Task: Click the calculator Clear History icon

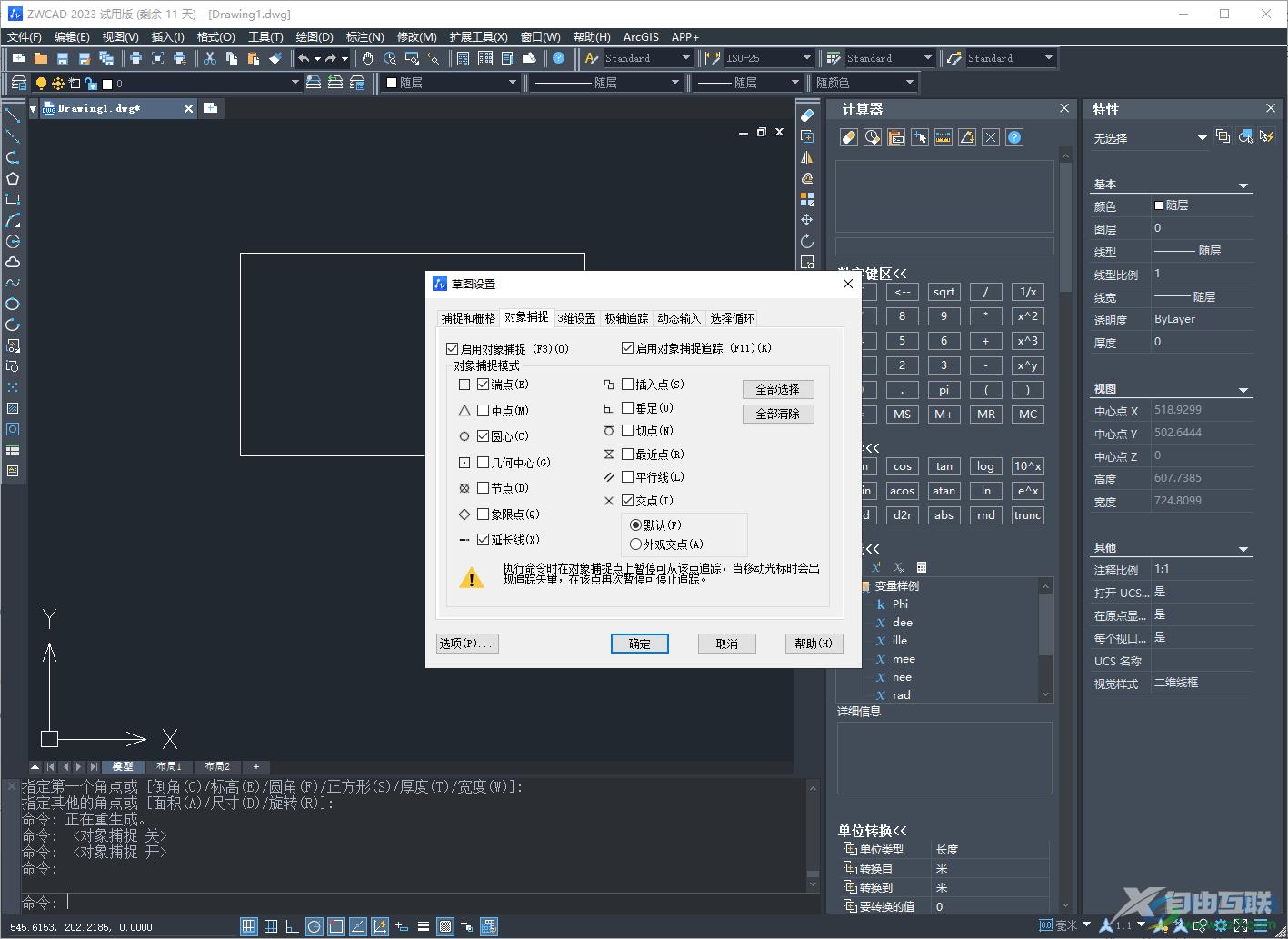Action: pos(873,137)
